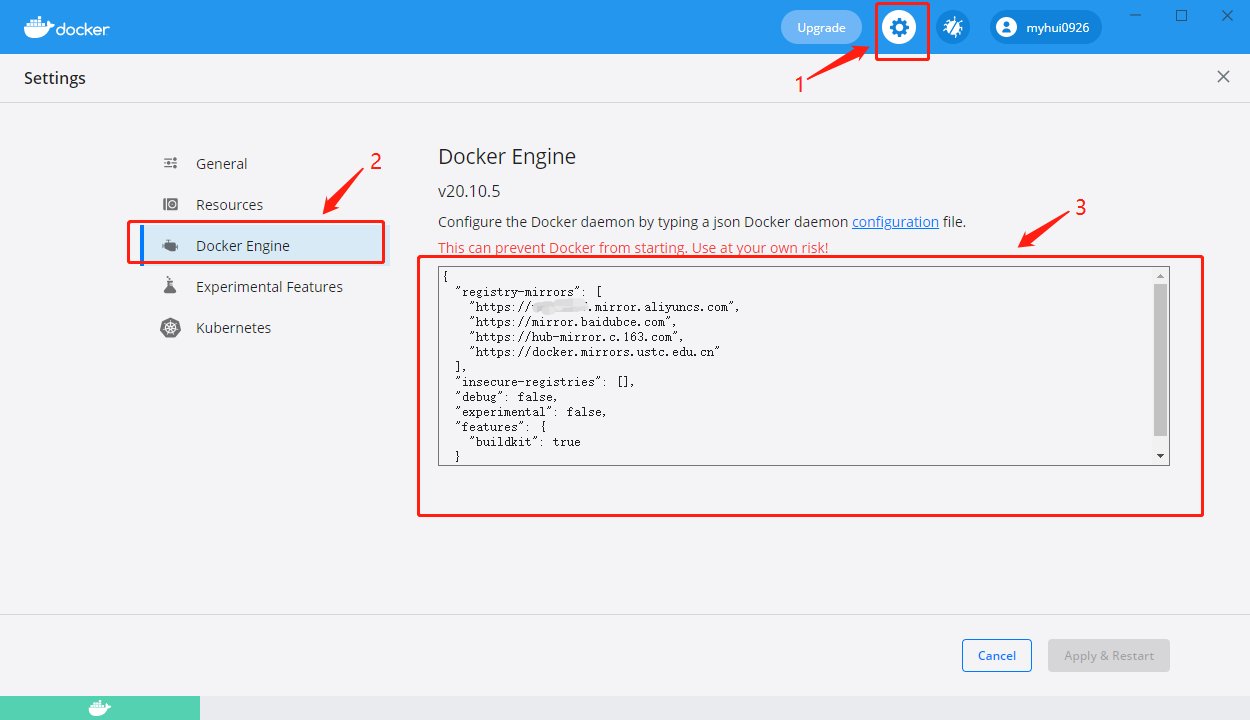
Task: Open the Troubleshoot bug icon
Action: [x=952, y=27]
